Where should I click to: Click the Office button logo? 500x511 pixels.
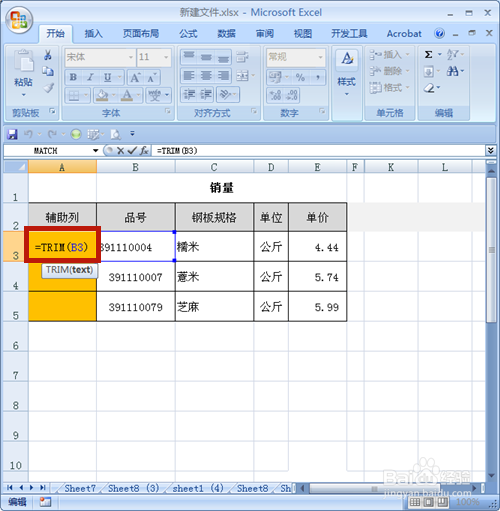point(19,20)
